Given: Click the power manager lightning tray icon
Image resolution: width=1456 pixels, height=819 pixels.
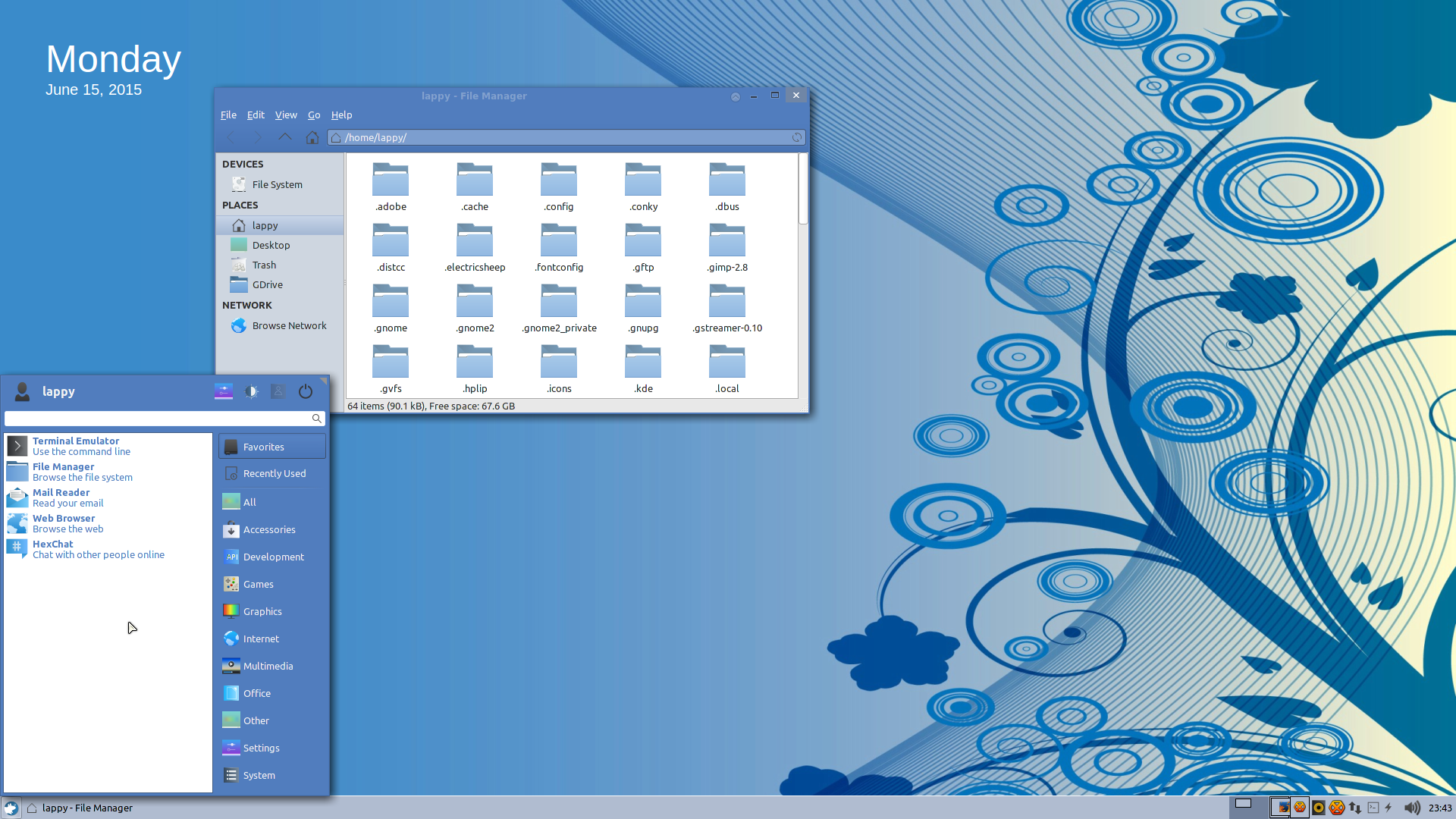Looking at the screenshot, I should (x=1389, y=808).
